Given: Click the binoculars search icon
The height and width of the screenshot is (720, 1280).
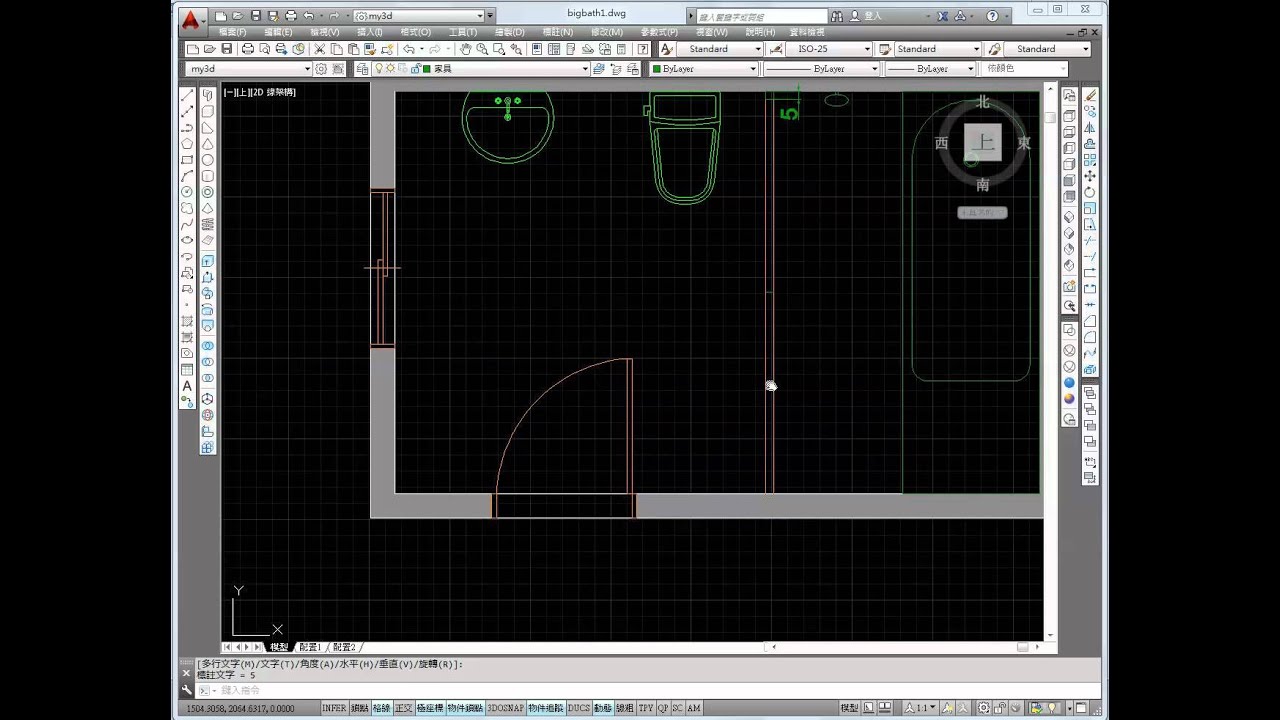Looking at the screenshot, I should [x=836, y=17].
